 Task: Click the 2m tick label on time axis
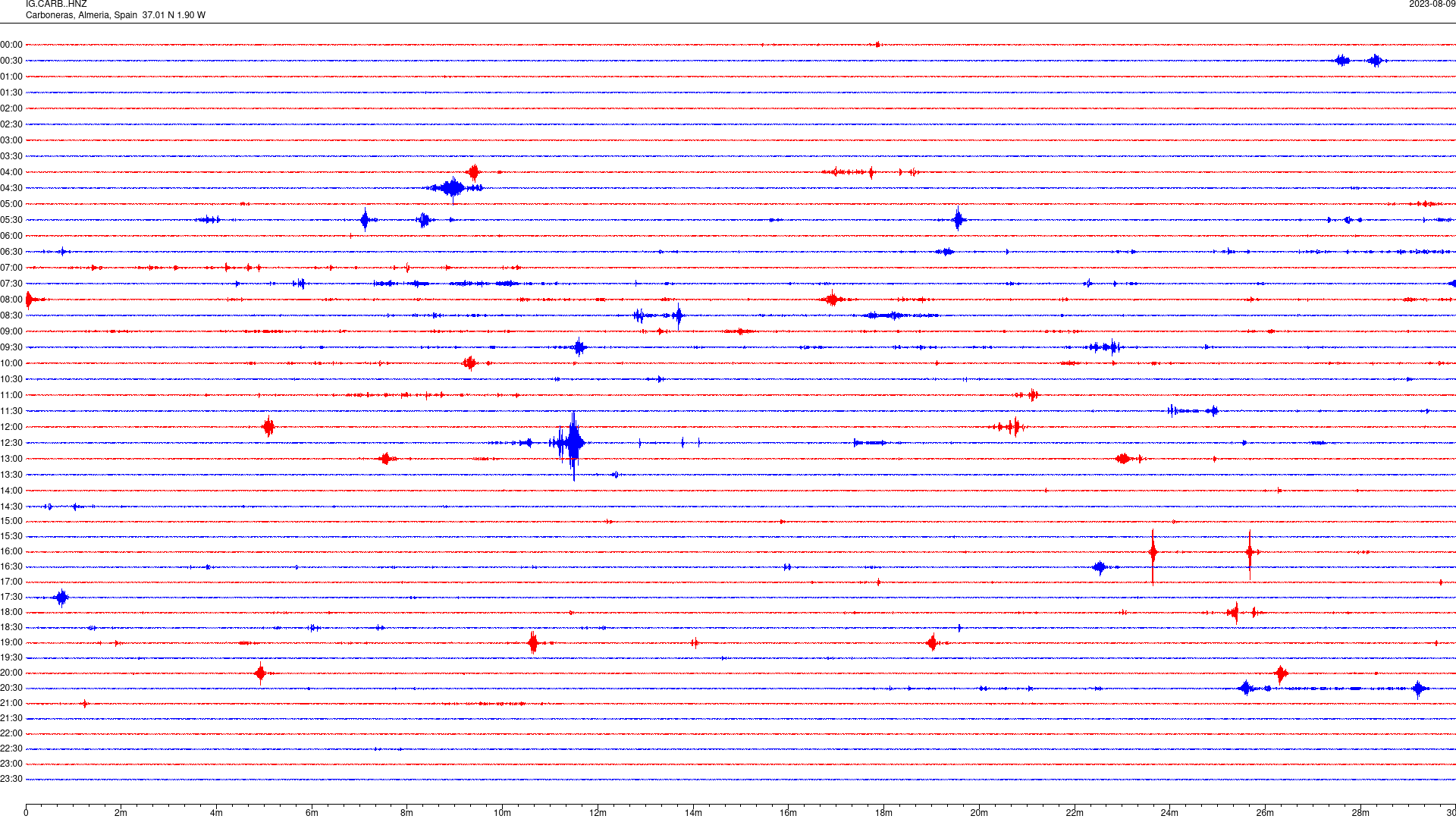point(121,813)
